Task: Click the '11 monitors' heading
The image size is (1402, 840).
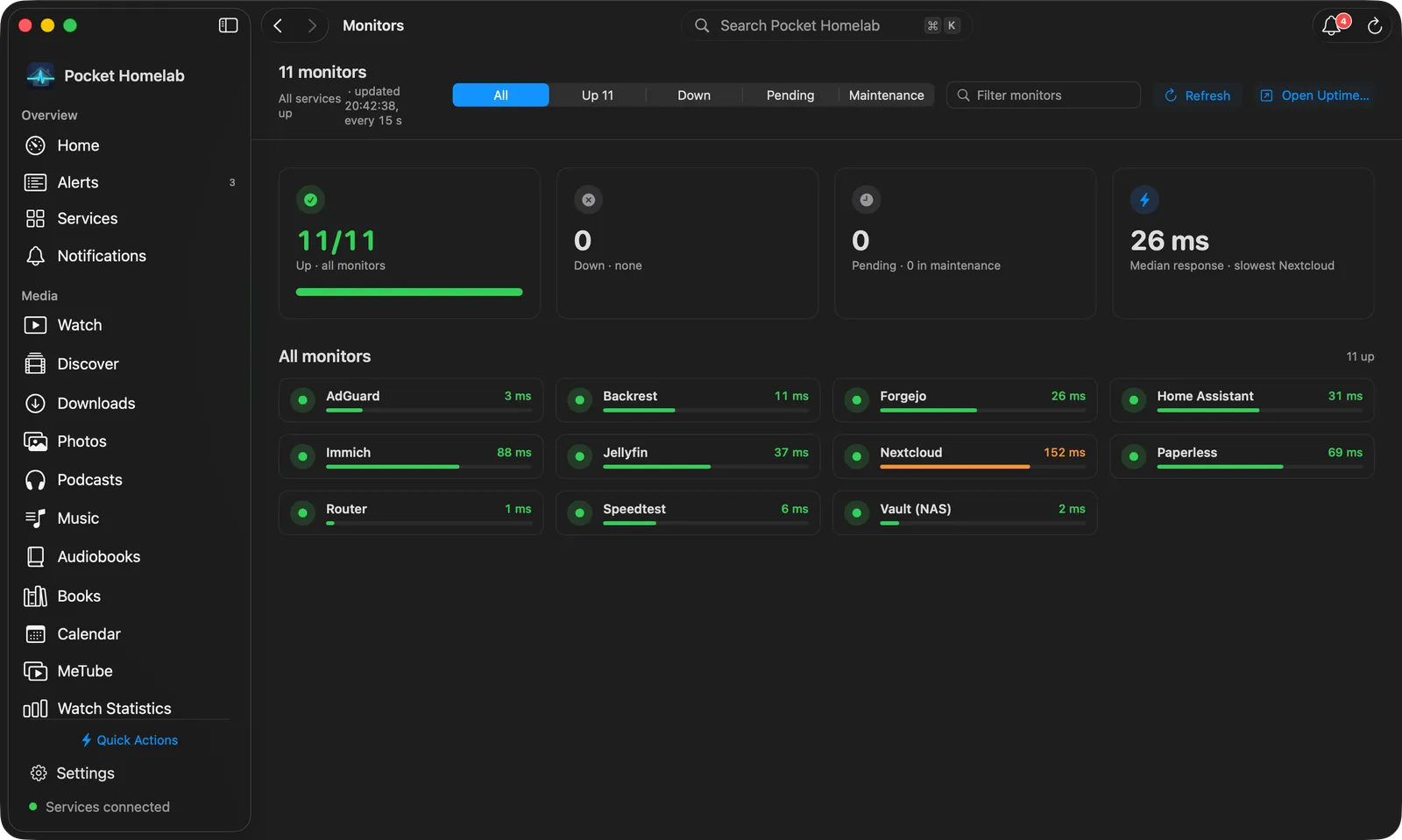Action: click(322, 72)
